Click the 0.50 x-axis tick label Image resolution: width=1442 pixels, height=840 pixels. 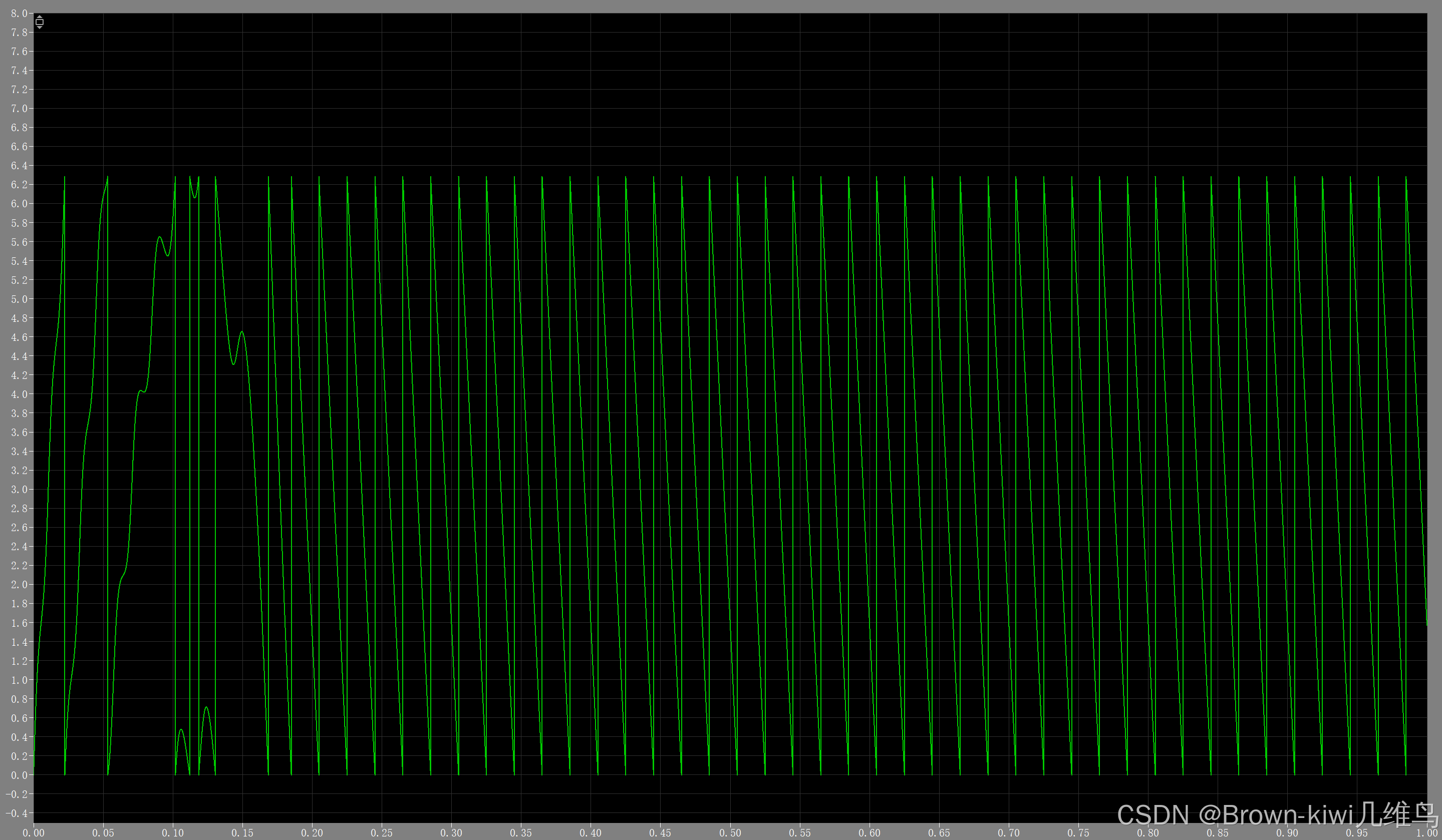pyautogui.click(x=730, y=832)
